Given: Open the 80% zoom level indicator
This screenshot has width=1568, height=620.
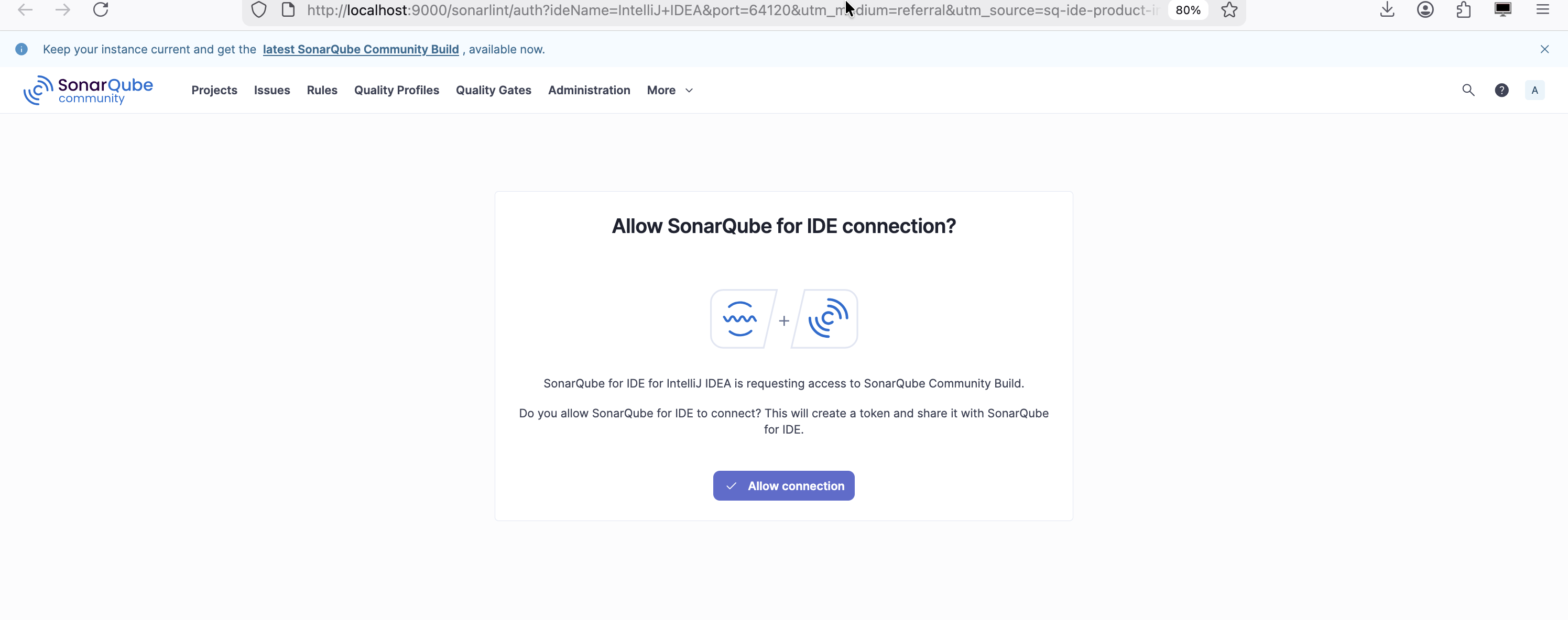Looking at the screenshot, I should click(1188, 10).
